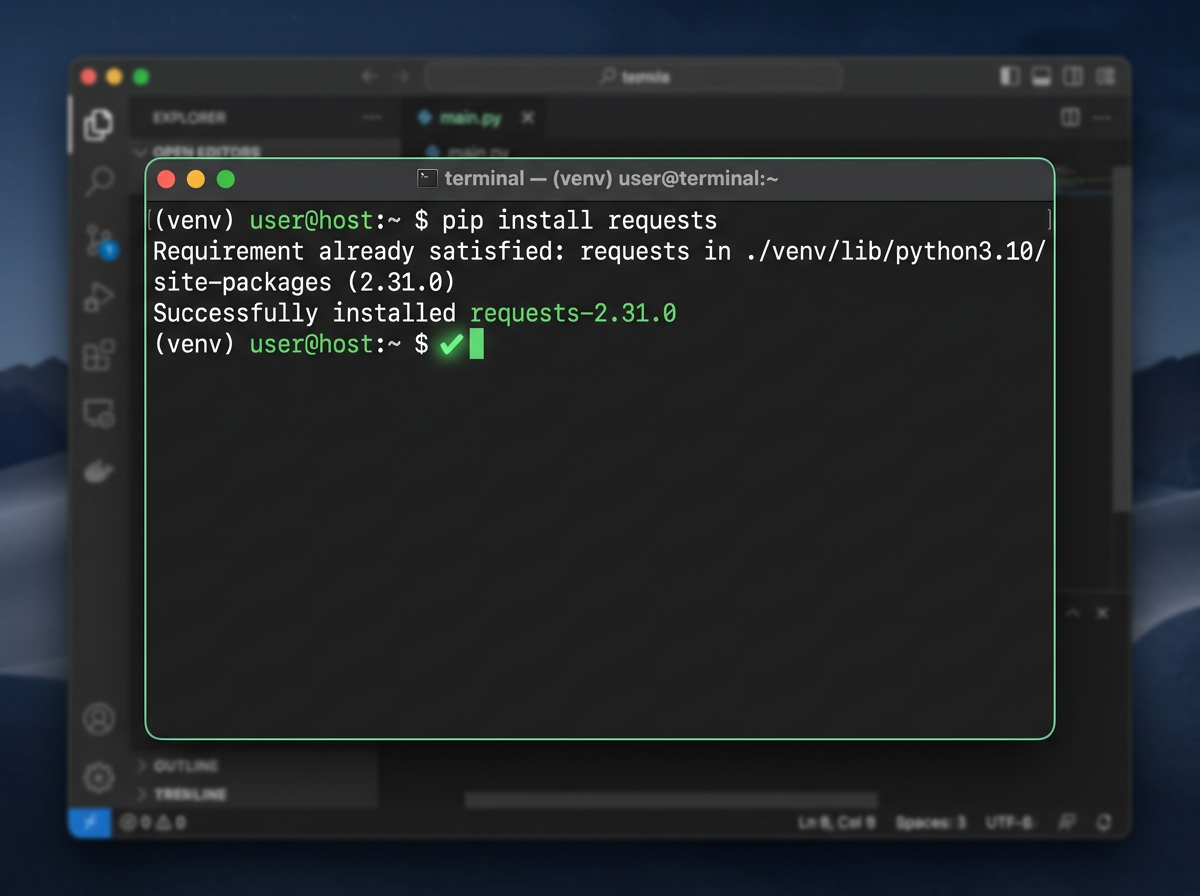Click the feedback icon in VS Code status bar
Viewport: 1200px width, 896px height.
1068,823
